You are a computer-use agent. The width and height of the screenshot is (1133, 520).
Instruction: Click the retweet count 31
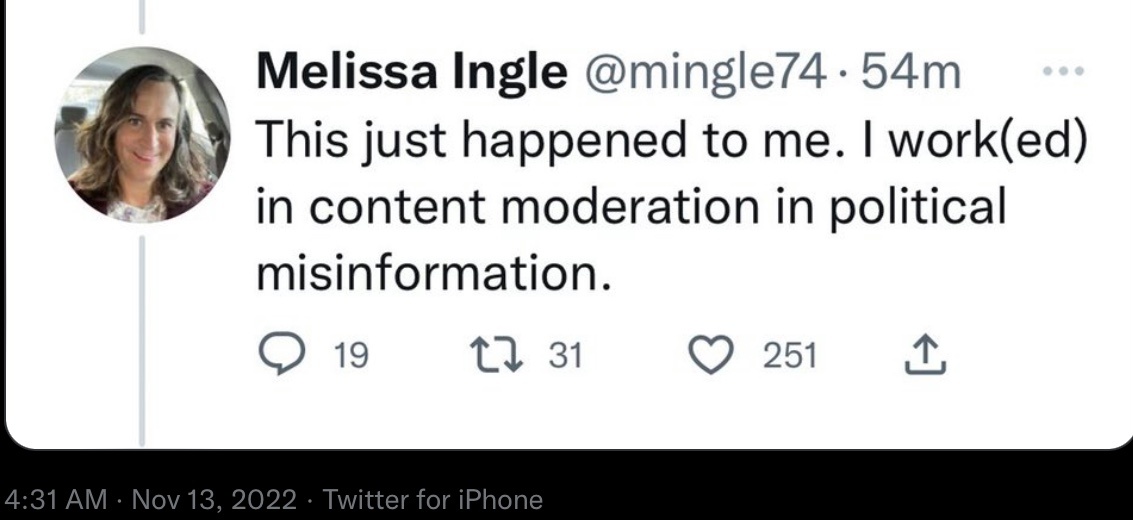click(566, 356)
